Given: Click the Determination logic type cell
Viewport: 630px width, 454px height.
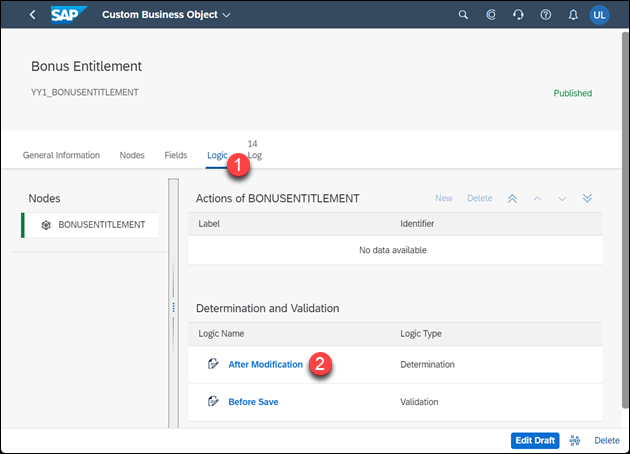Looking at the screenshot, I should pos(427,364).
